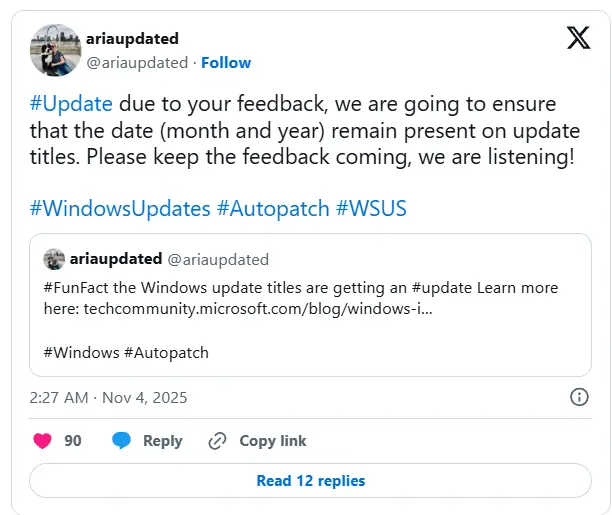Click the pink heart like icon
Image resolution: width=612 pixels, height=515 pixels.
pos(42,441)
